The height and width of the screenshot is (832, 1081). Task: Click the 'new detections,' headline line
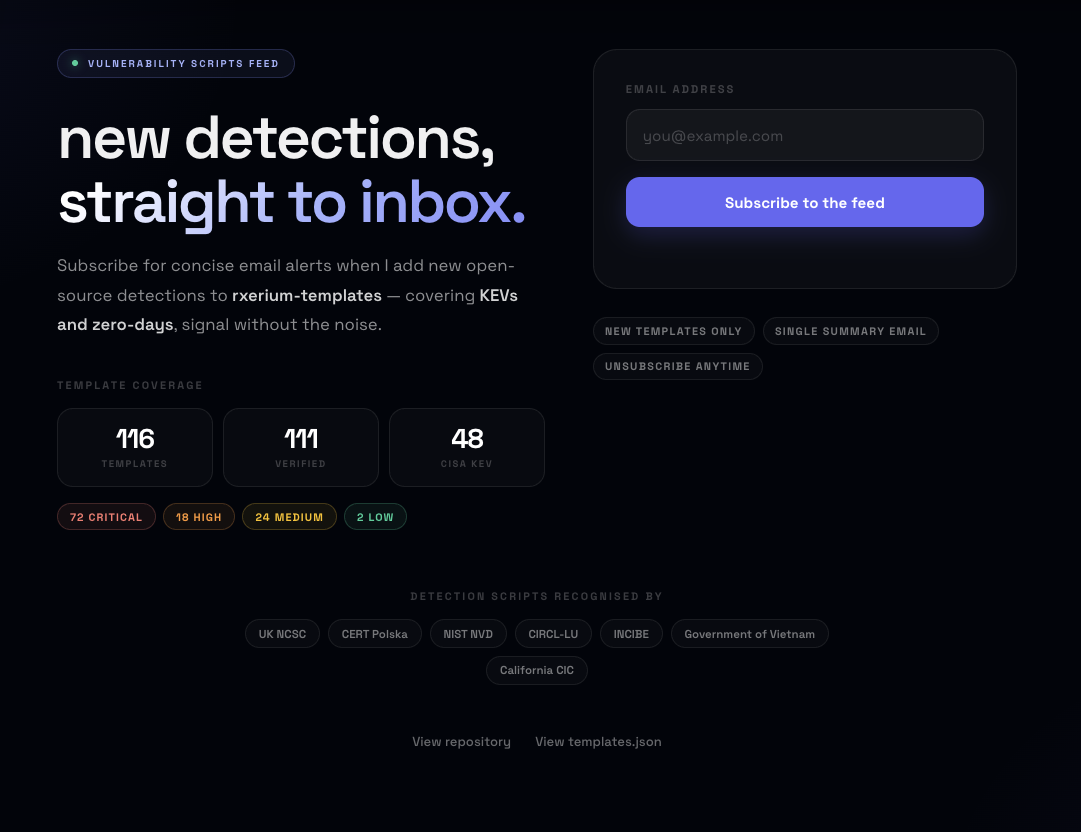tap(276, 140)
